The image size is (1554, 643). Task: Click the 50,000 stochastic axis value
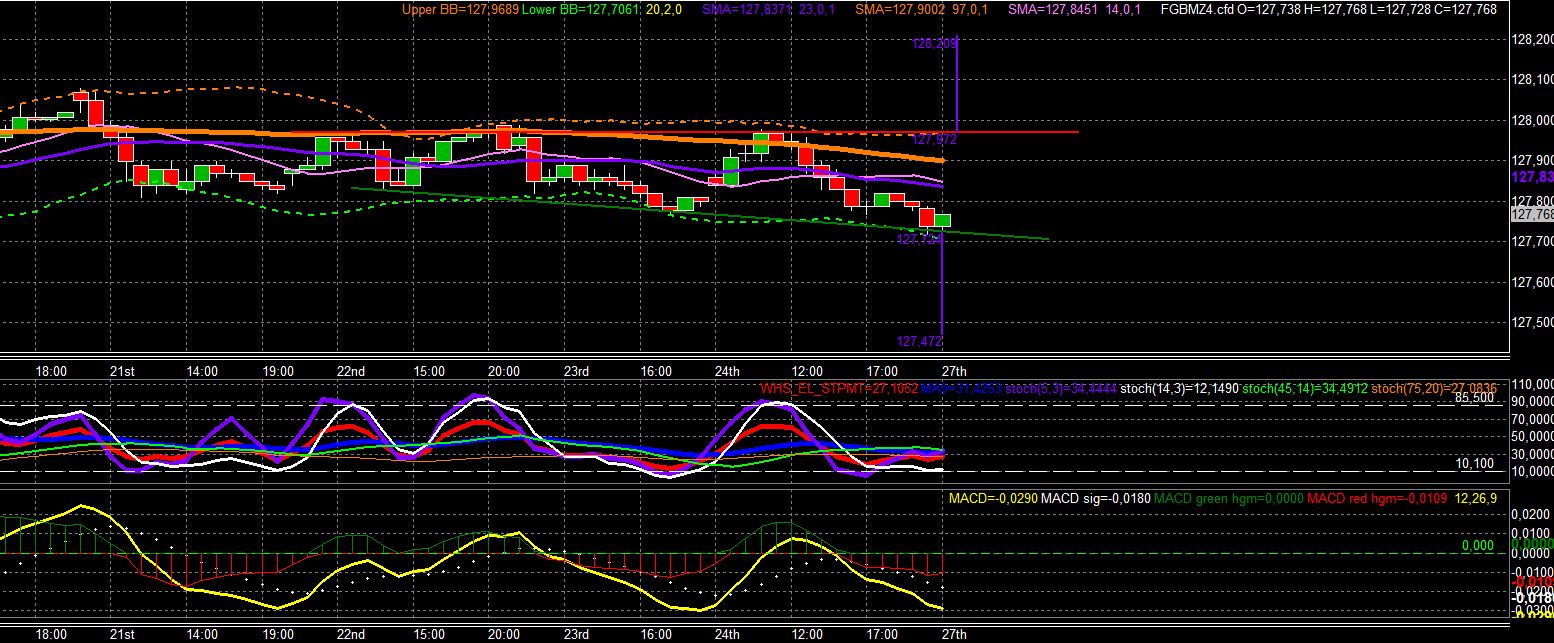[1533, 436]
